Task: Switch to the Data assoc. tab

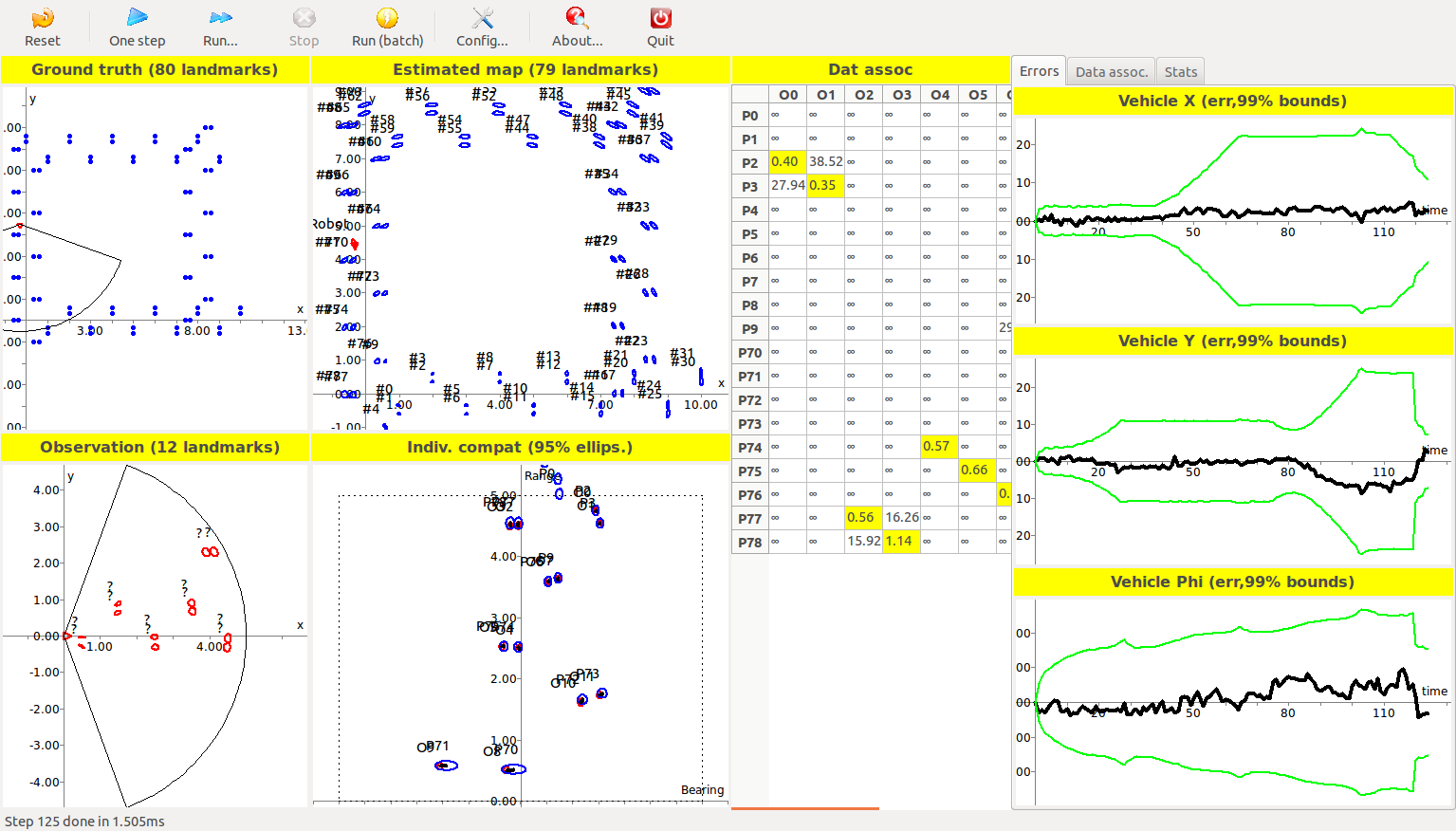Action: 1111,72
